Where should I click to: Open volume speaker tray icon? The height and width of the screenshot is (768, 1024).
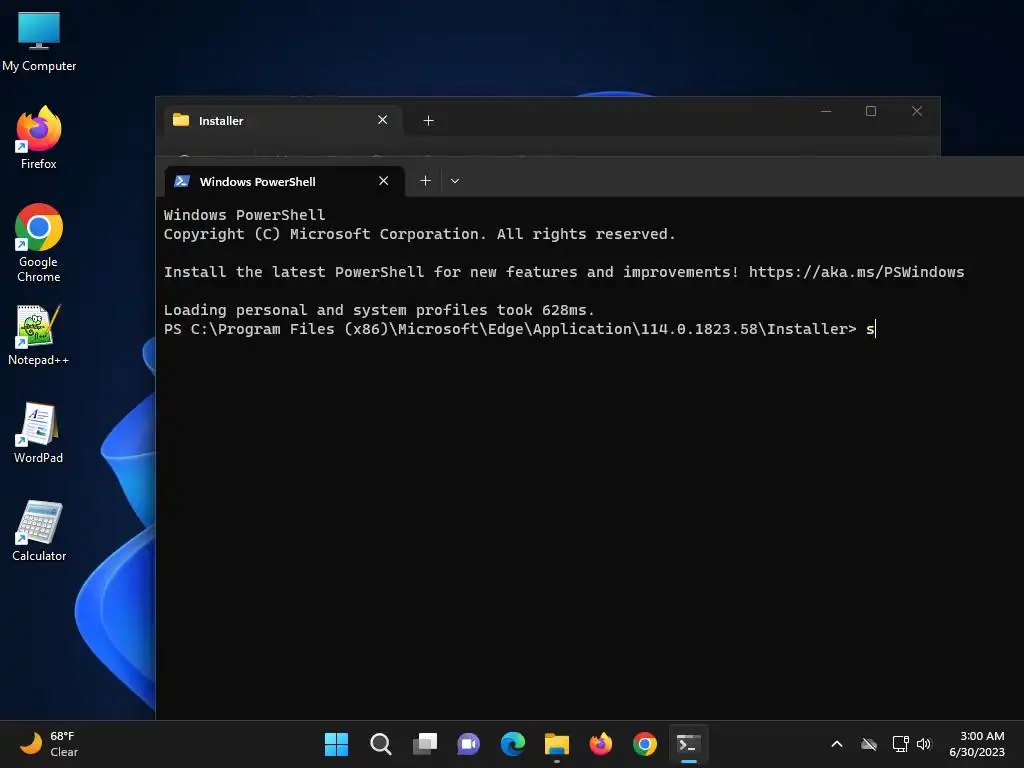pyautogui.click(x=923, y=744)
